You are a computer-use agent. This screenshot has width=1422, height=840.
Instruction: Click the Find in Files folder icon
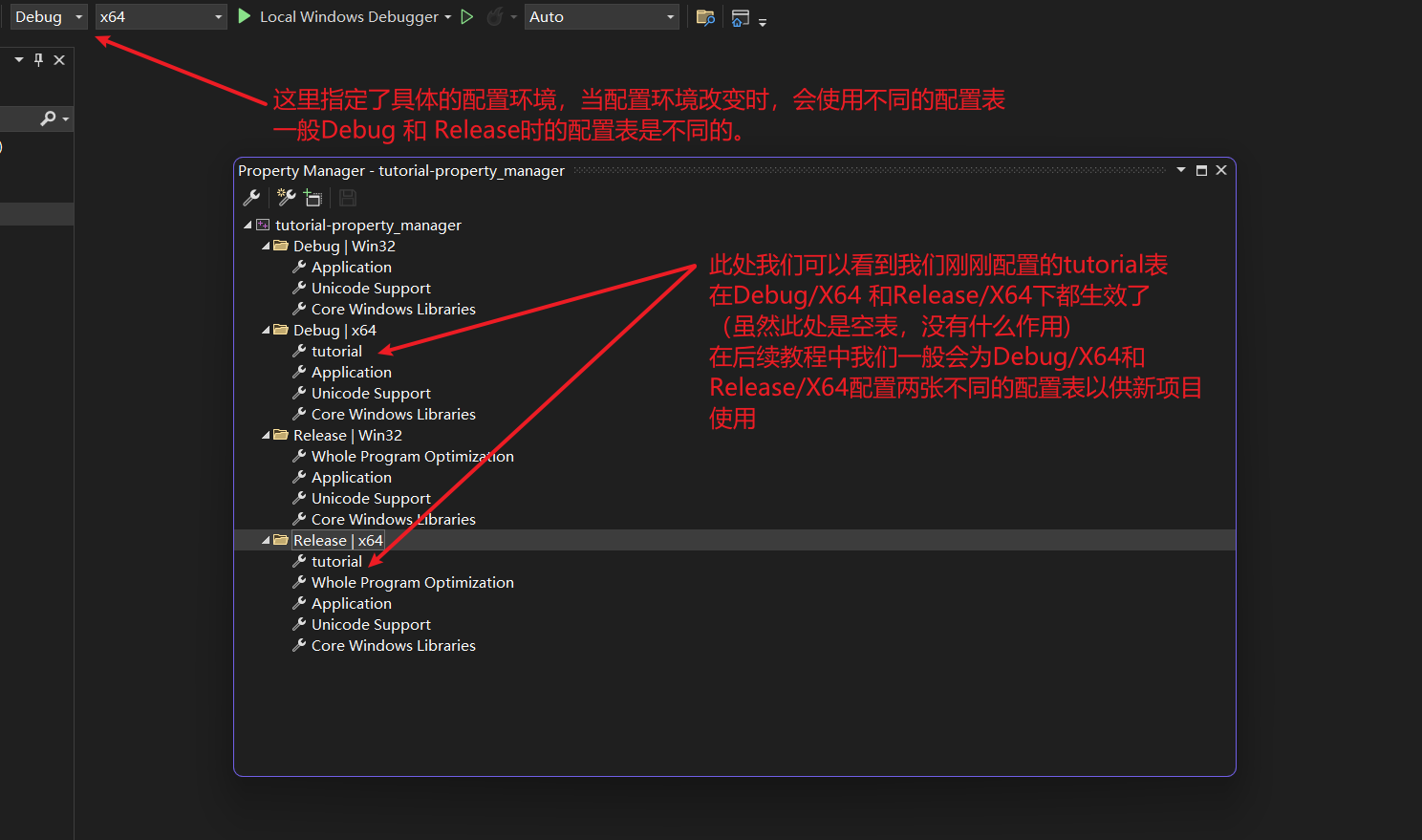(705, 17)
